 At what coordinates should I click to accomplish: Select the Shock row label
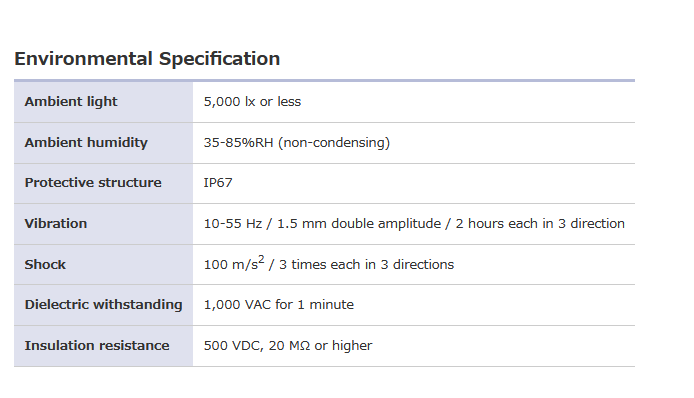coord(45,264)
